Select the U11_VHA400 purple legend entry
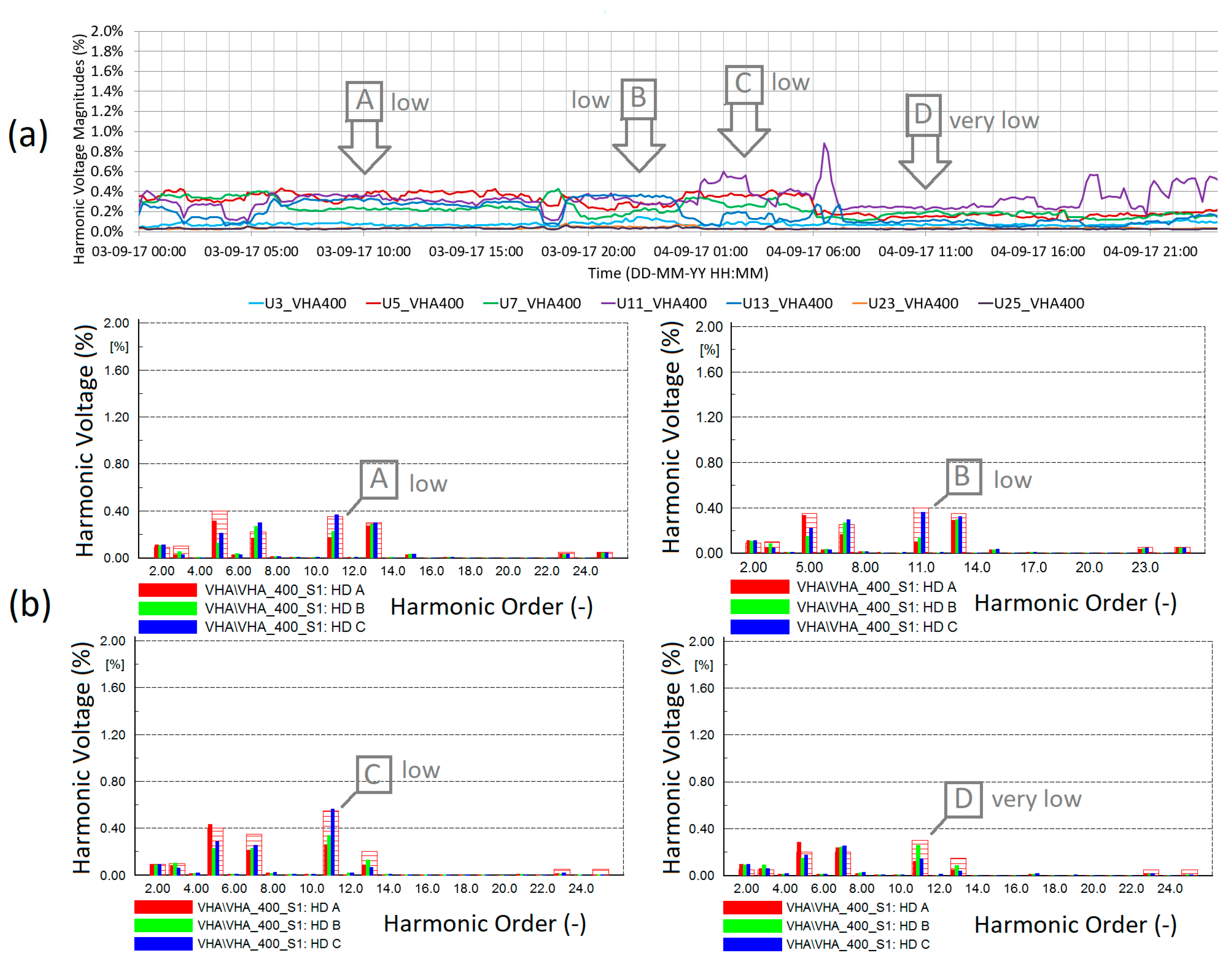This screenshot has height=960, width=1232. pos(654,303)
